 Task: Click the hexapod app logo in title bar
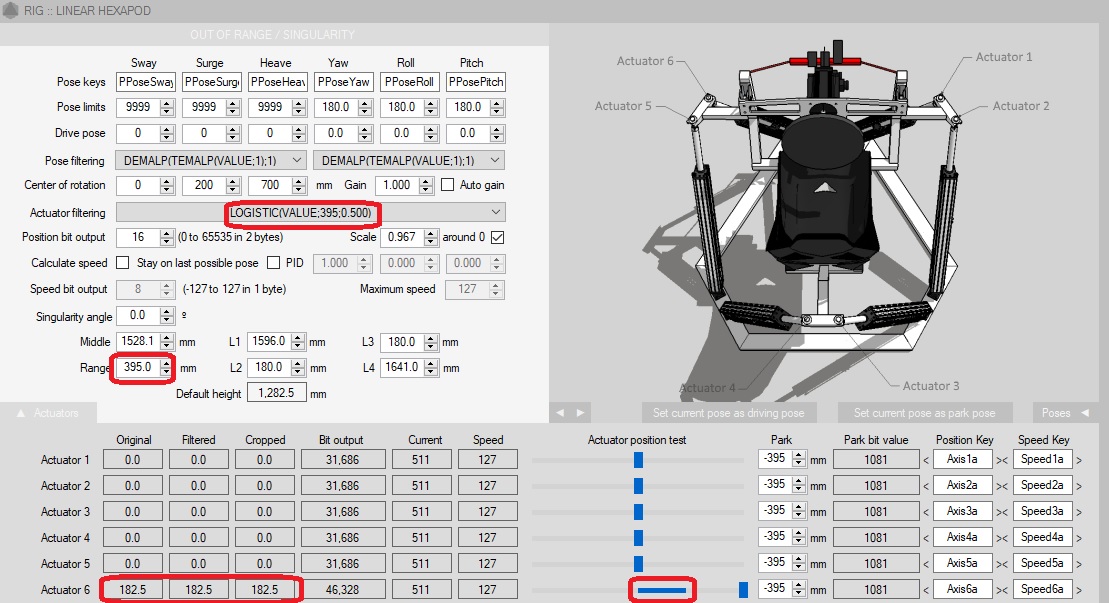tap(12, 10)
